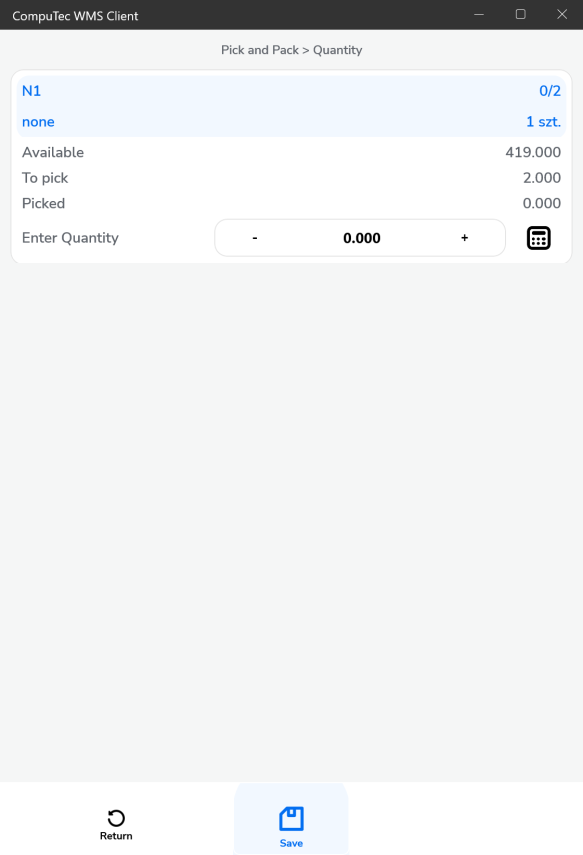583x855 pixels.
Task: Select the '1 szt.' unit label
Action: click(544, 121)
